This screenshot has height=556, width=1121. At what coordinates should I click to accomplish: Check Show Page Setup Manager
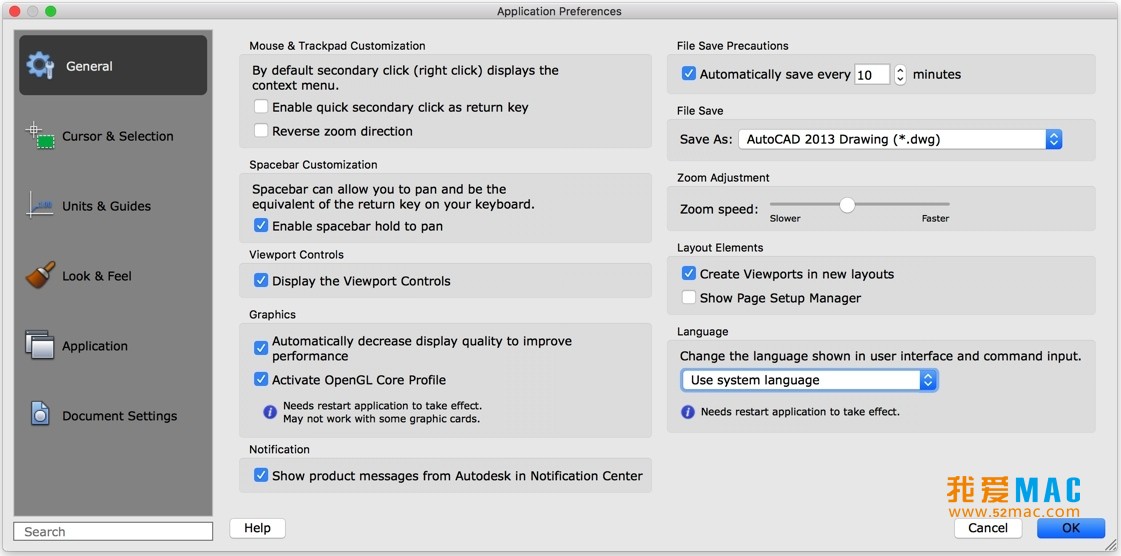(x=688, y=297)
